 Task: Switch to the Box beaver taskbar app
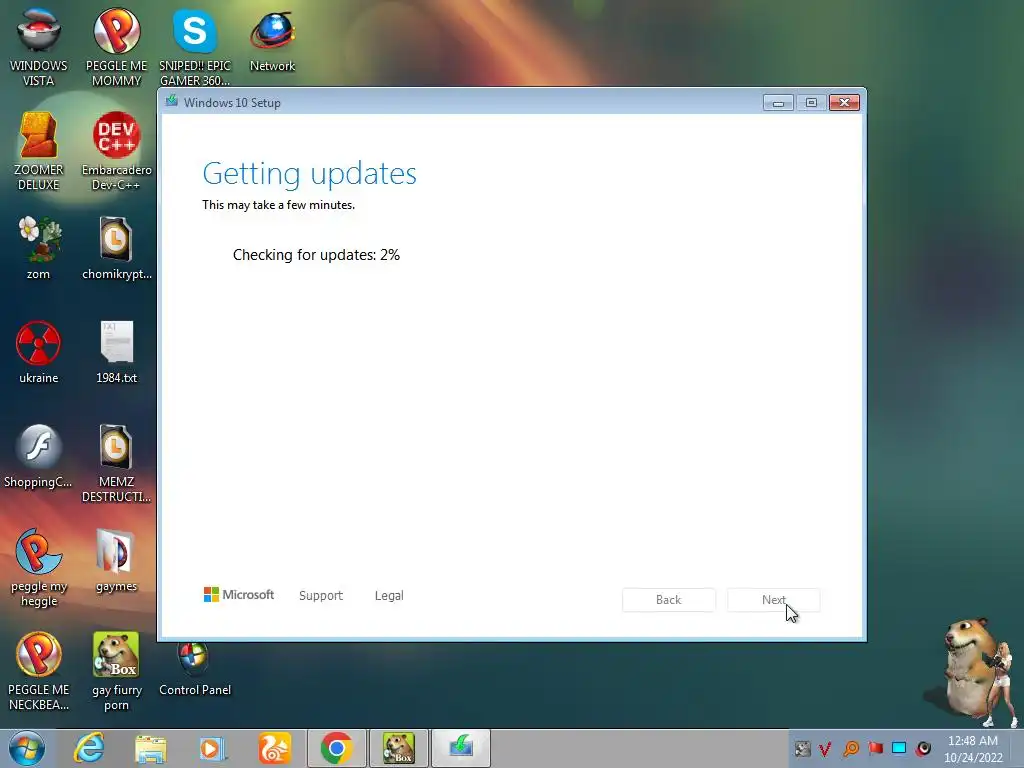(x=399, y=748)
